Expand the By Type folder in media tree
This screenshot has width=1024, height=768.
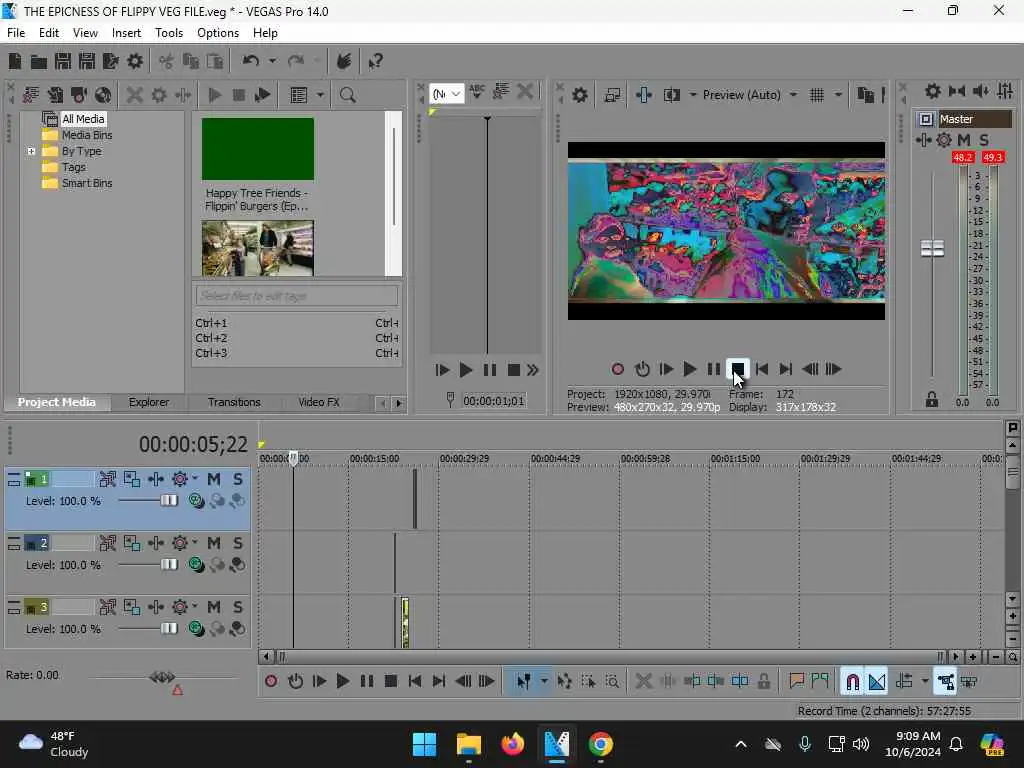(31, 152)
